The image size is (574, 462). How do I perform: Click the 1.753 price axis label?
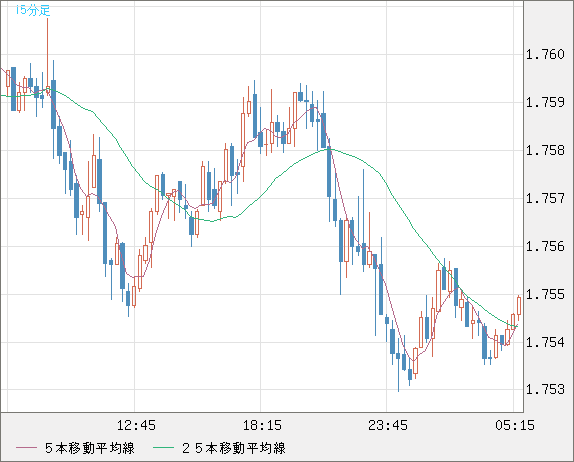[545, 389]
